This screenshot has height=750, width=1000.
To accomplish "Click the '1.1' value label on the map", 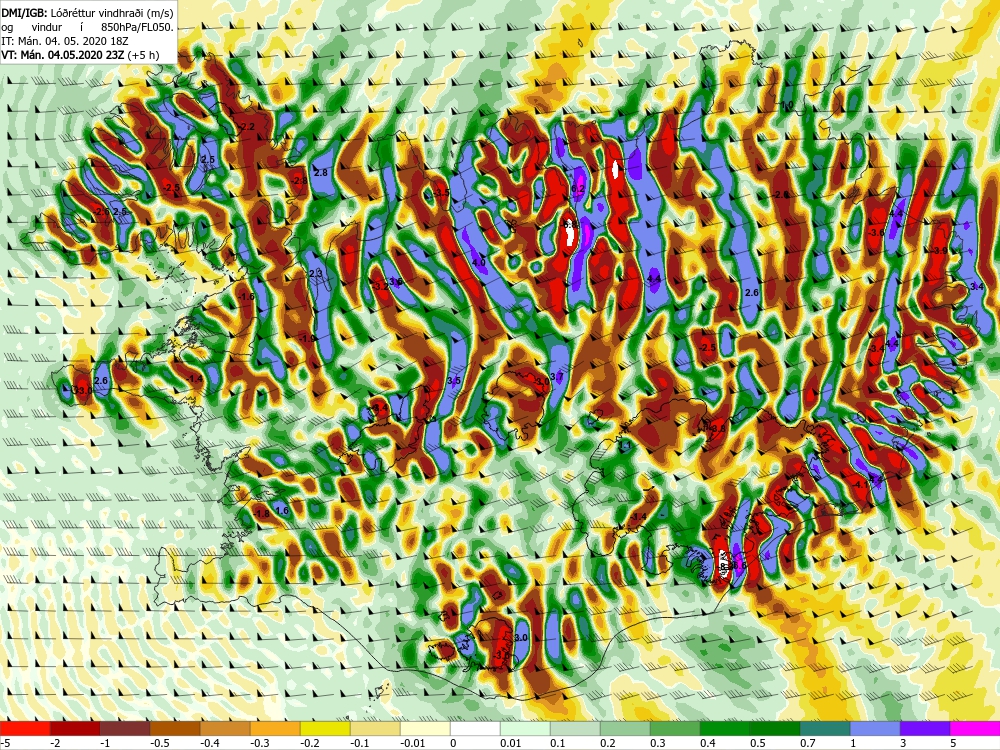I will click(626, 446).
